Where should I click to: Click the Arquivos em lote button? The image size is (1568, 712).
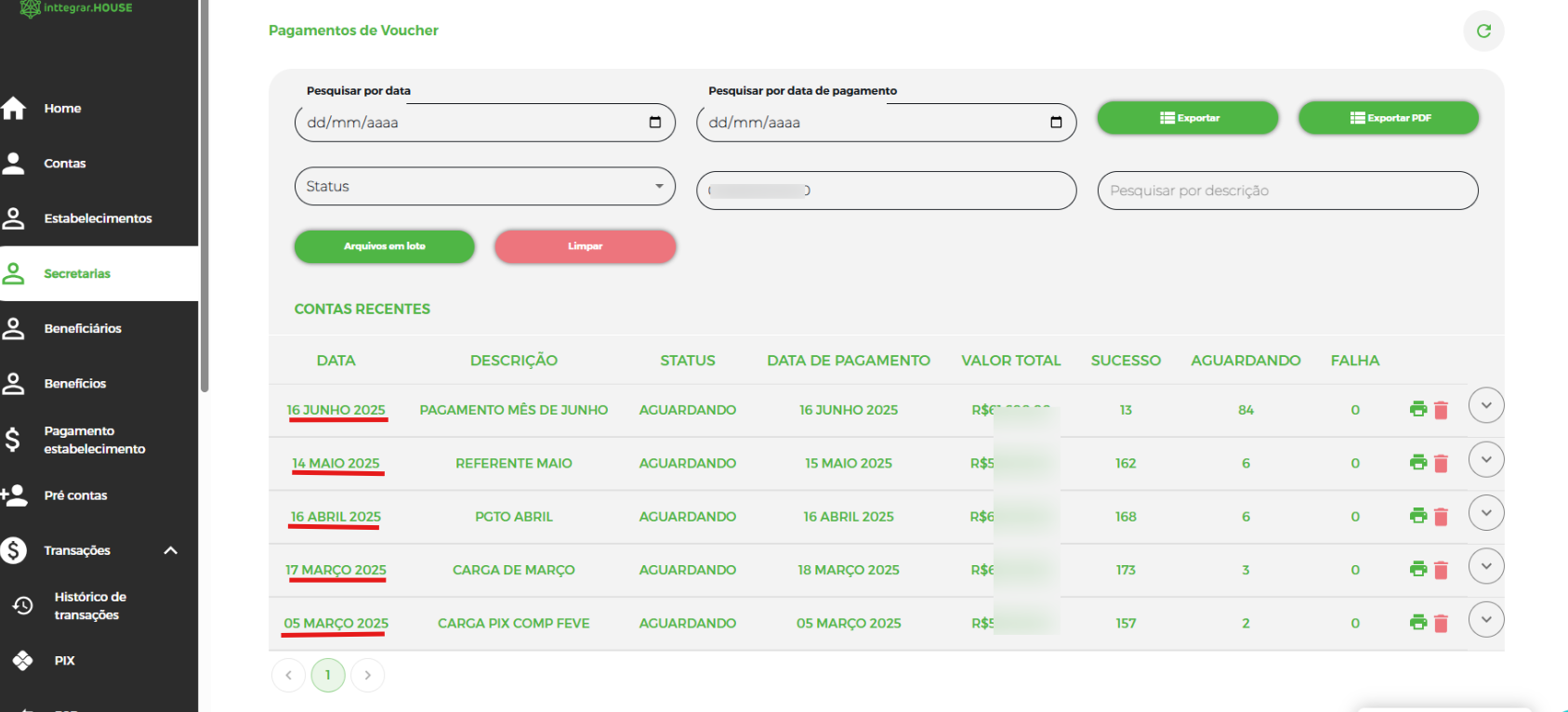[x=384, y=246]
